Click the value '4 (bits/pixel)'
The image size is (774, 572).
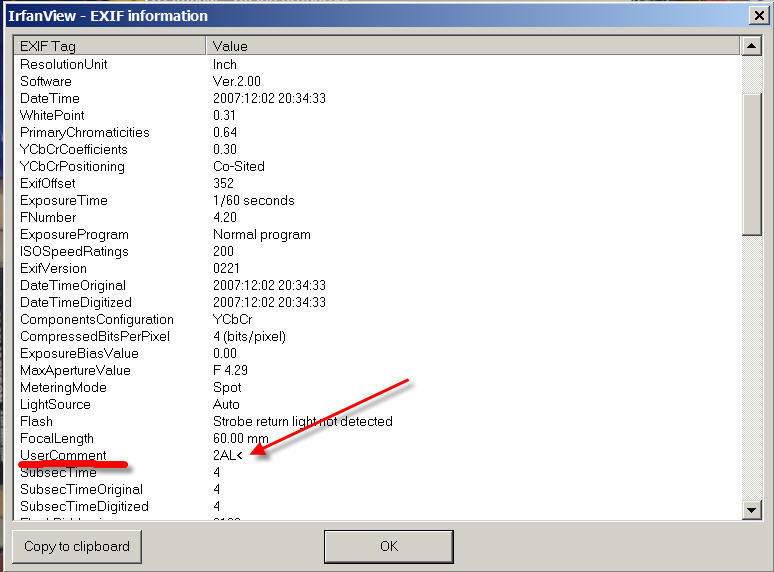[x=249, y=337]
